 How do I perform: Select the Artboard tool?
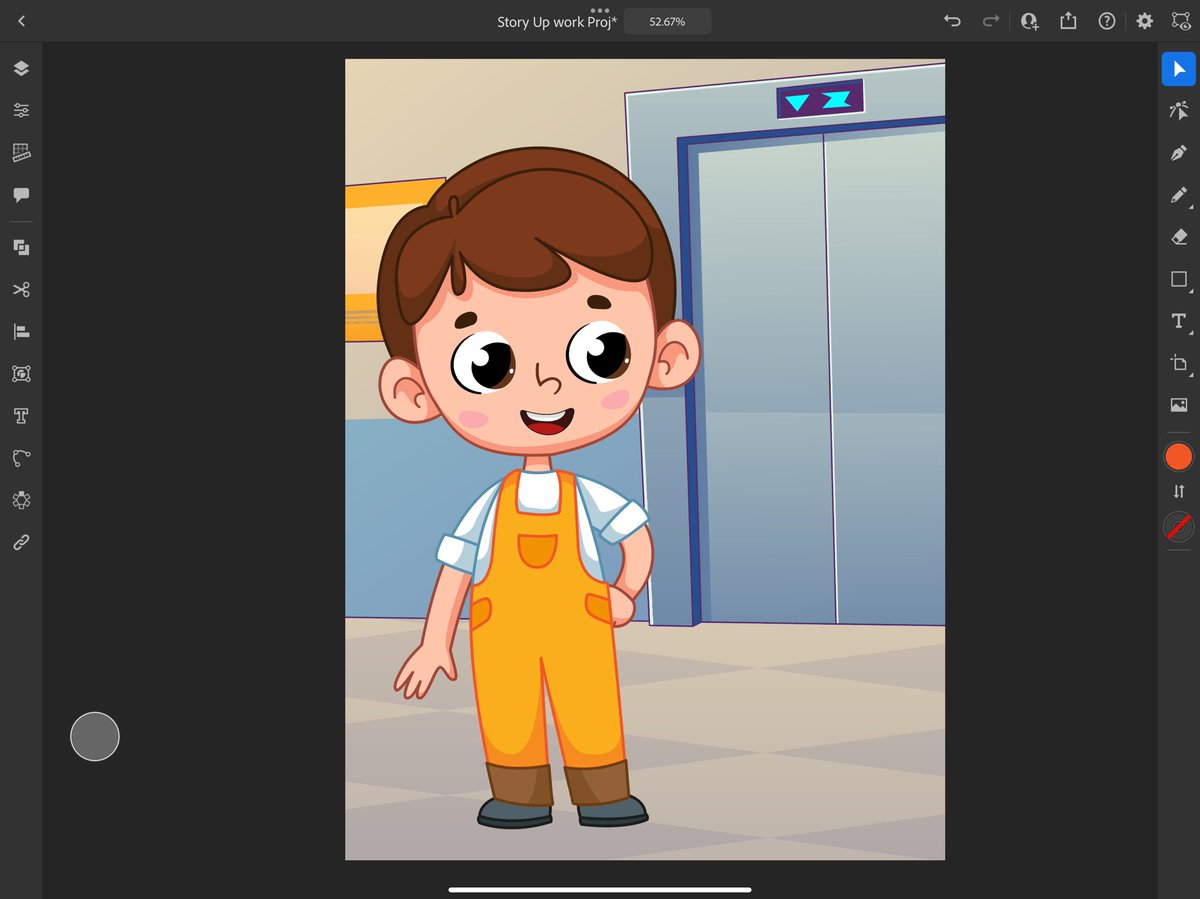[x=1179, y=363]
